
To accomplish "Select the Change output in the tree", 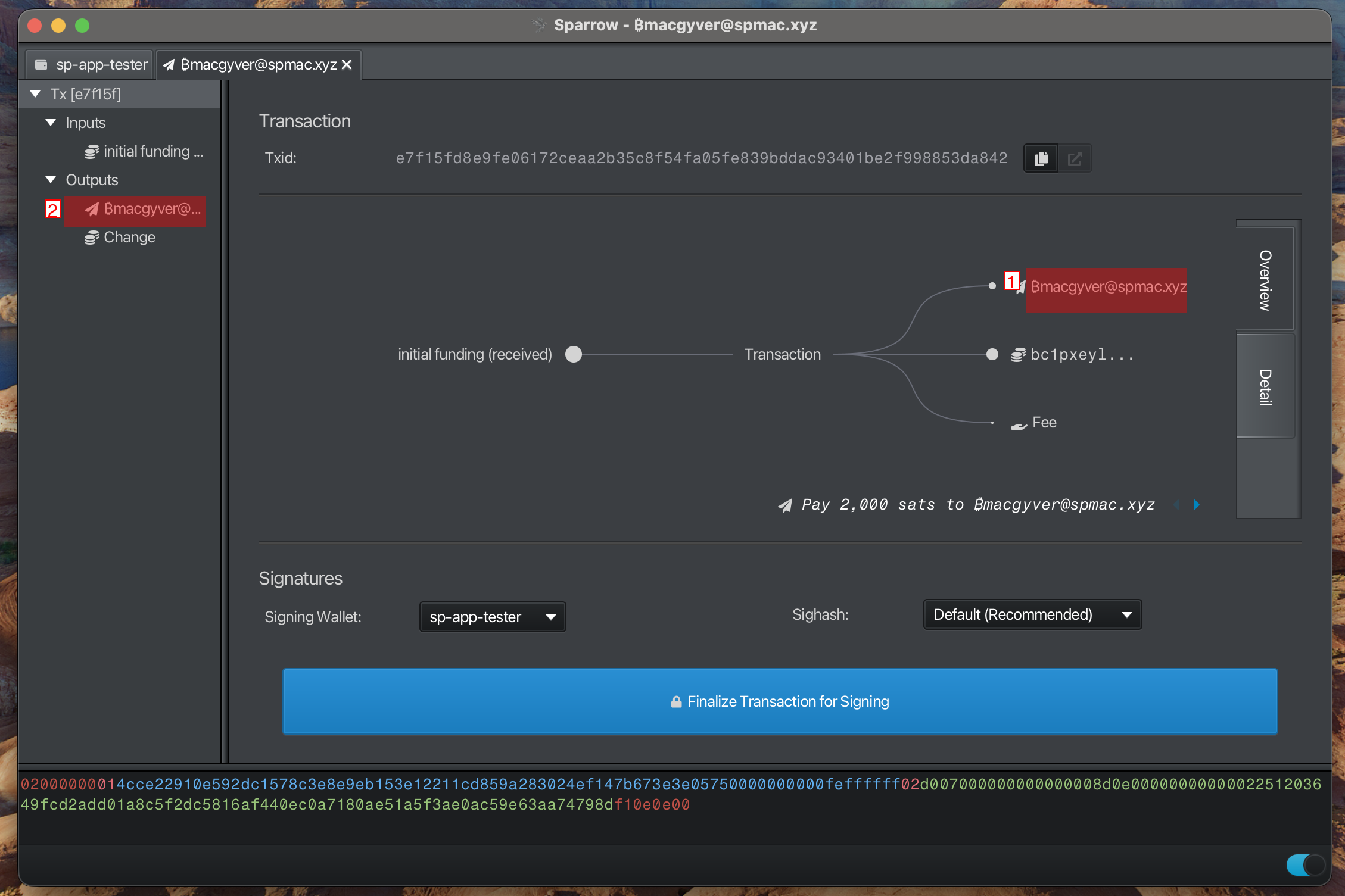I will 129,237.
